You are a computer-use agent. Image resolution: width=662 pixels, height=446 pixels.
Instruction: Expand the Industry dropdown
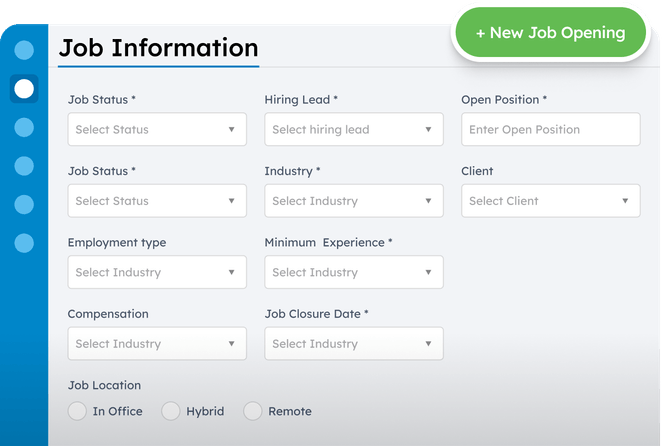point(354,201)
